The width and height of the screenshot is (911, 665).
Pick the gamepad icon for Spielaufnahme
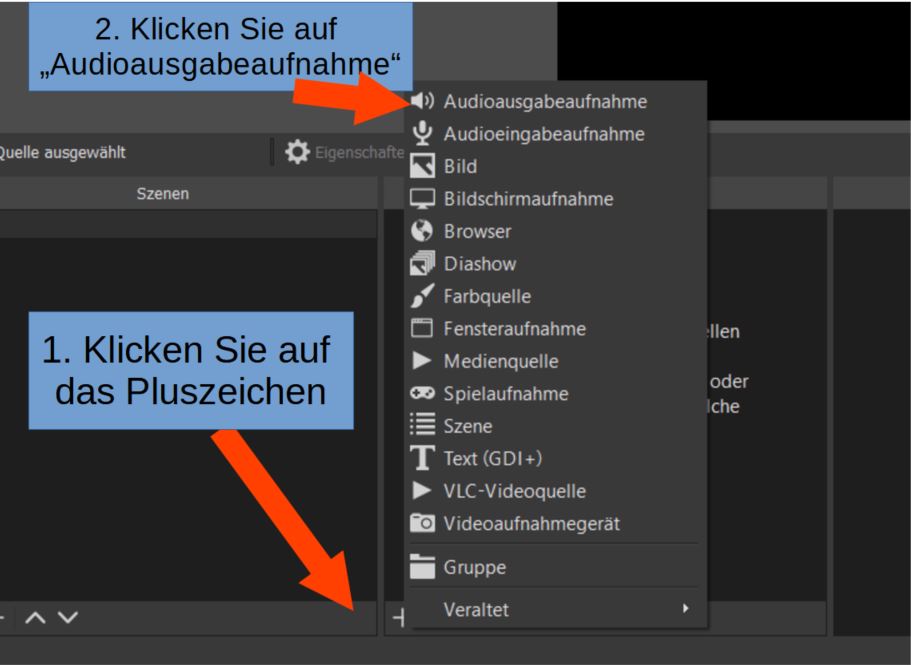423,394
